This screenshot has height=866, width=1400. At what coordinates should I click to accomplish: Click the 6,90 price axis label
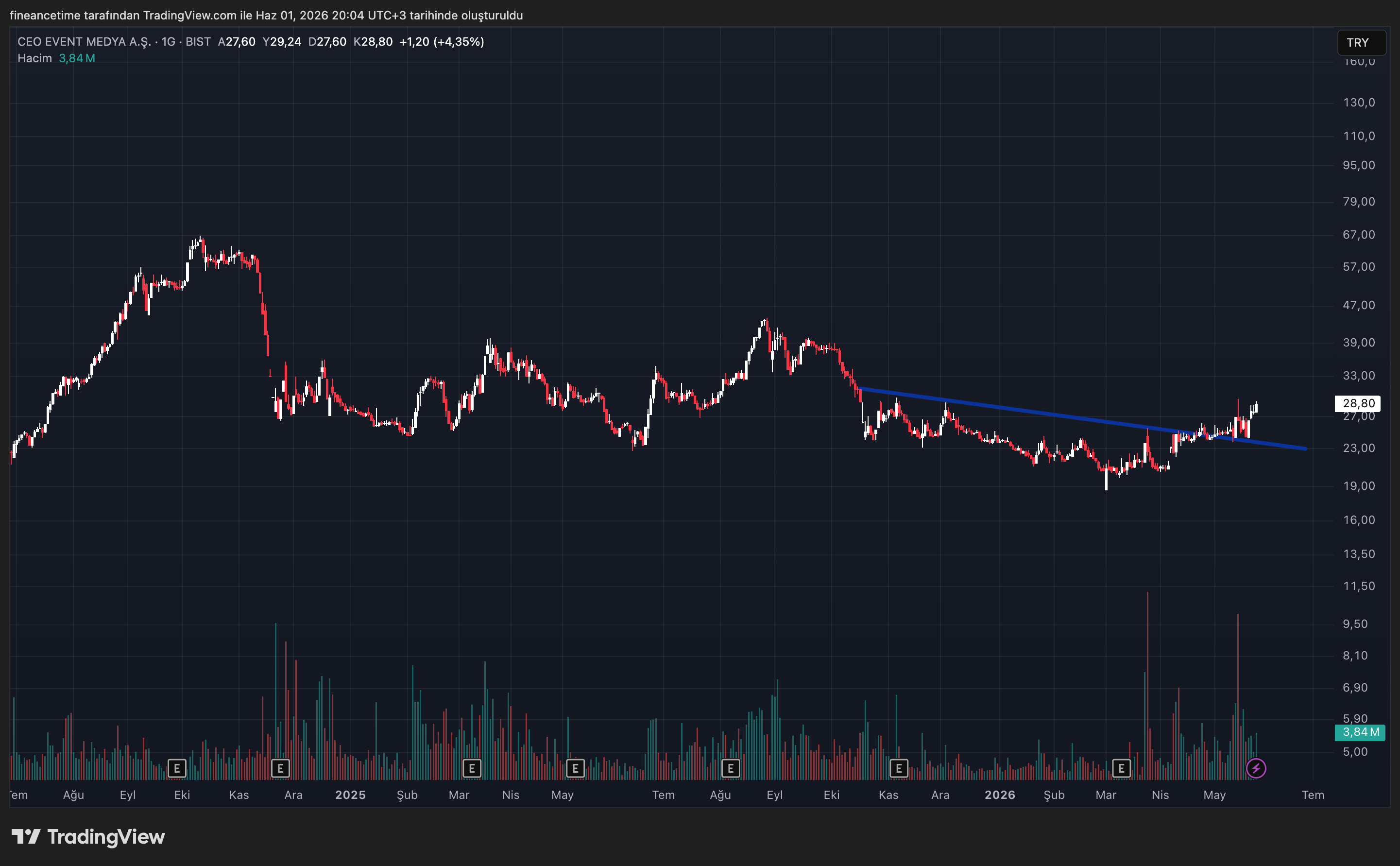1355,688
